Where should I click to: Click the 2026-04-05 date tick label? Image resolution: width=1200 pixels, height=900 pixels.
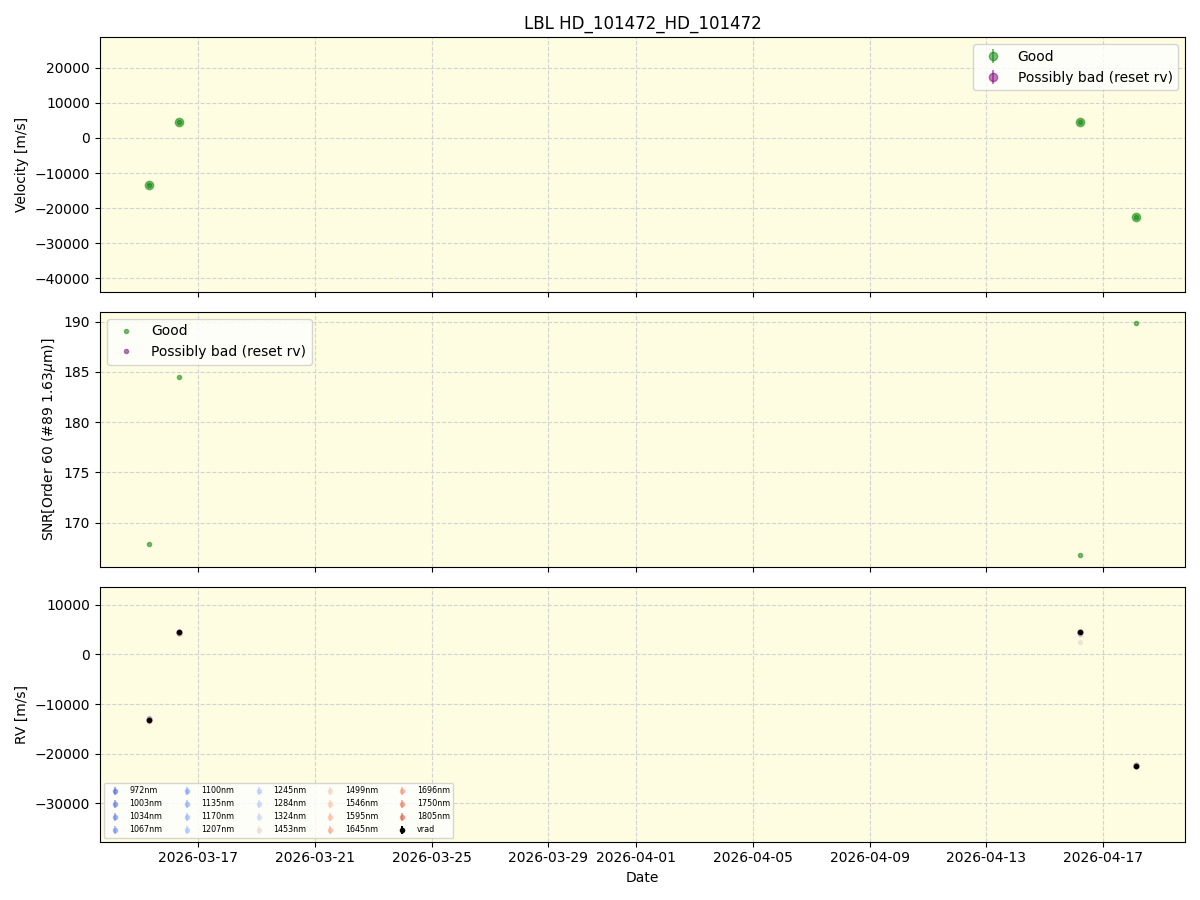[x=753, y=856]
